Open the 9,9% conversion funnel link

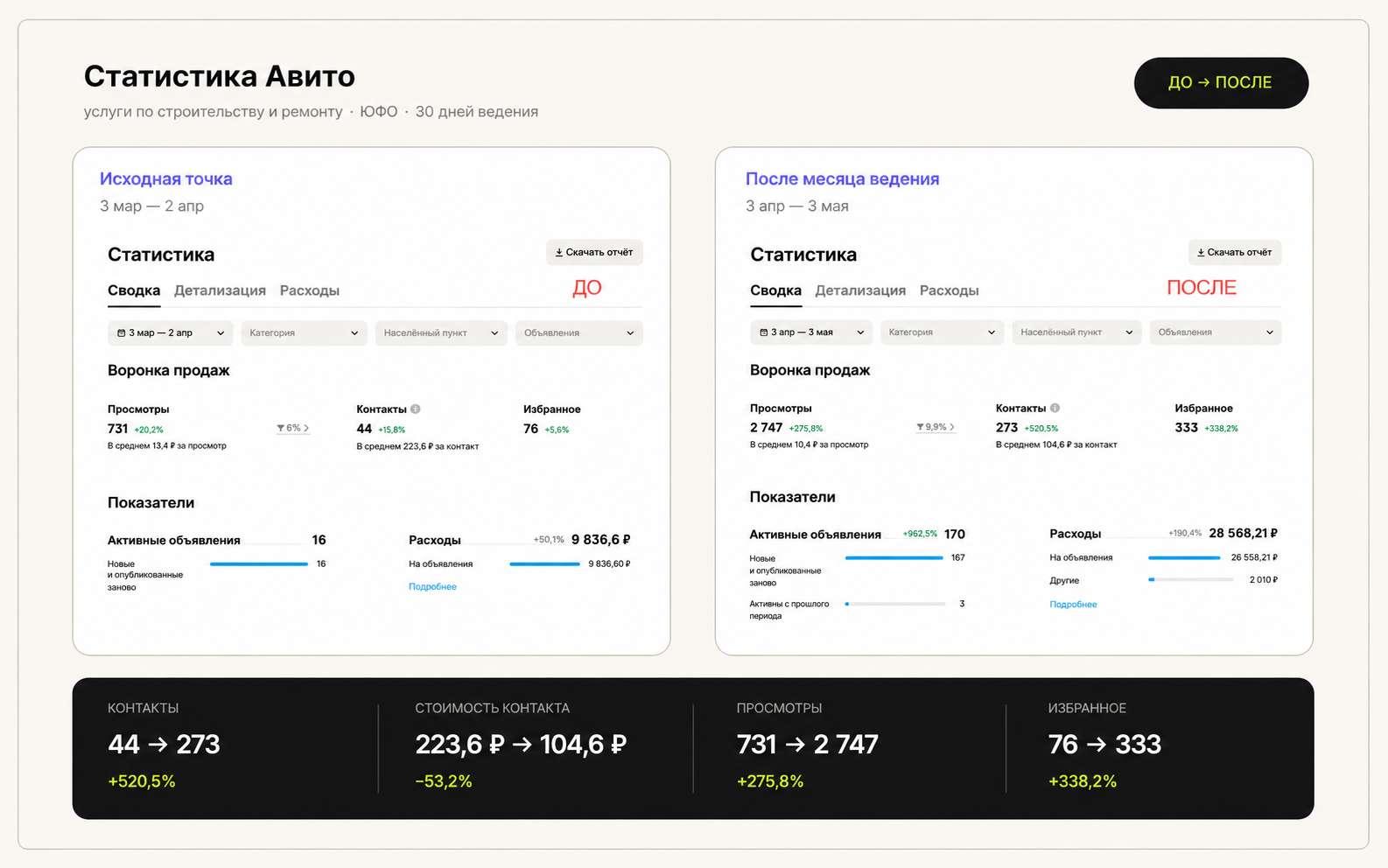point(935,427)
